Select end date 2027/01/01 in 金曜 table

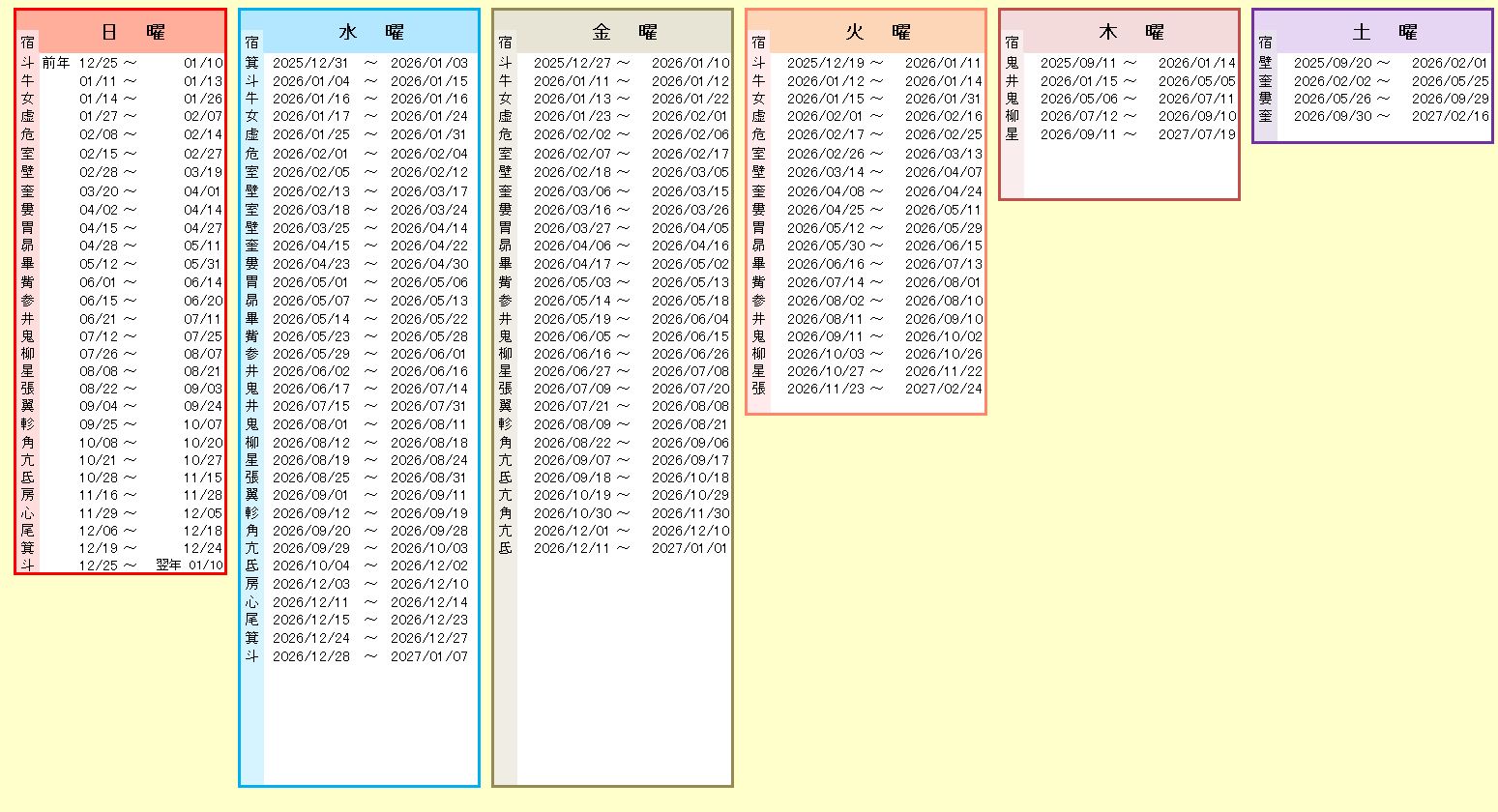[690, 548]
